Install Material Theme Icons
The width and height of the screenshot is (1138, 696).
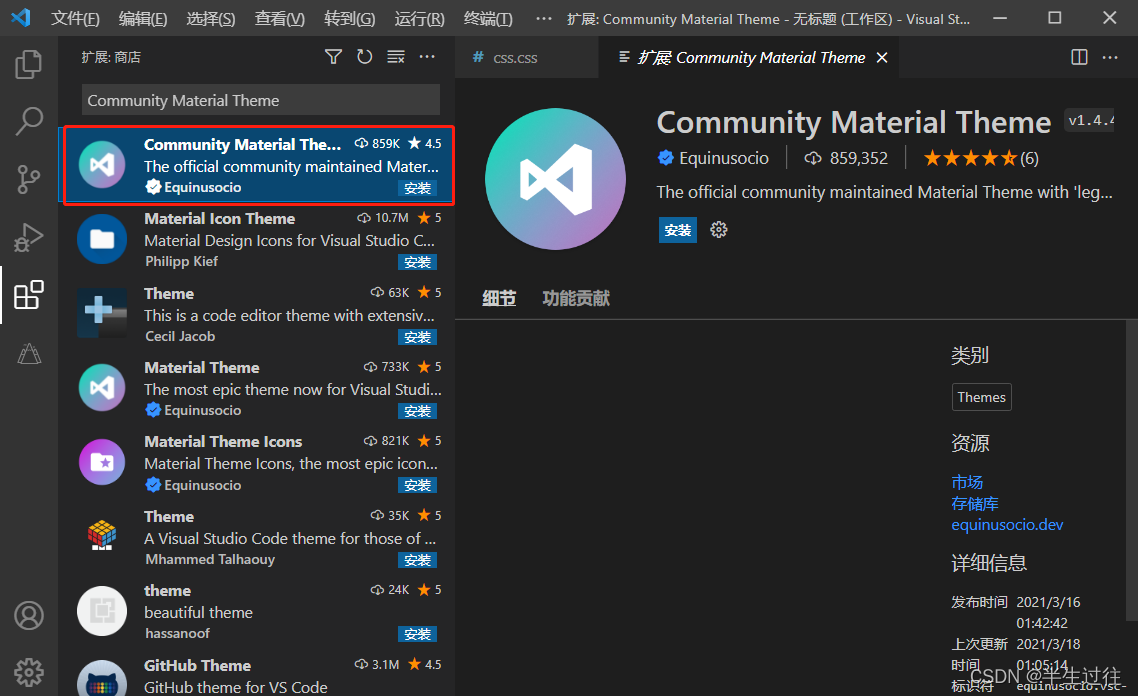[417, 485]
